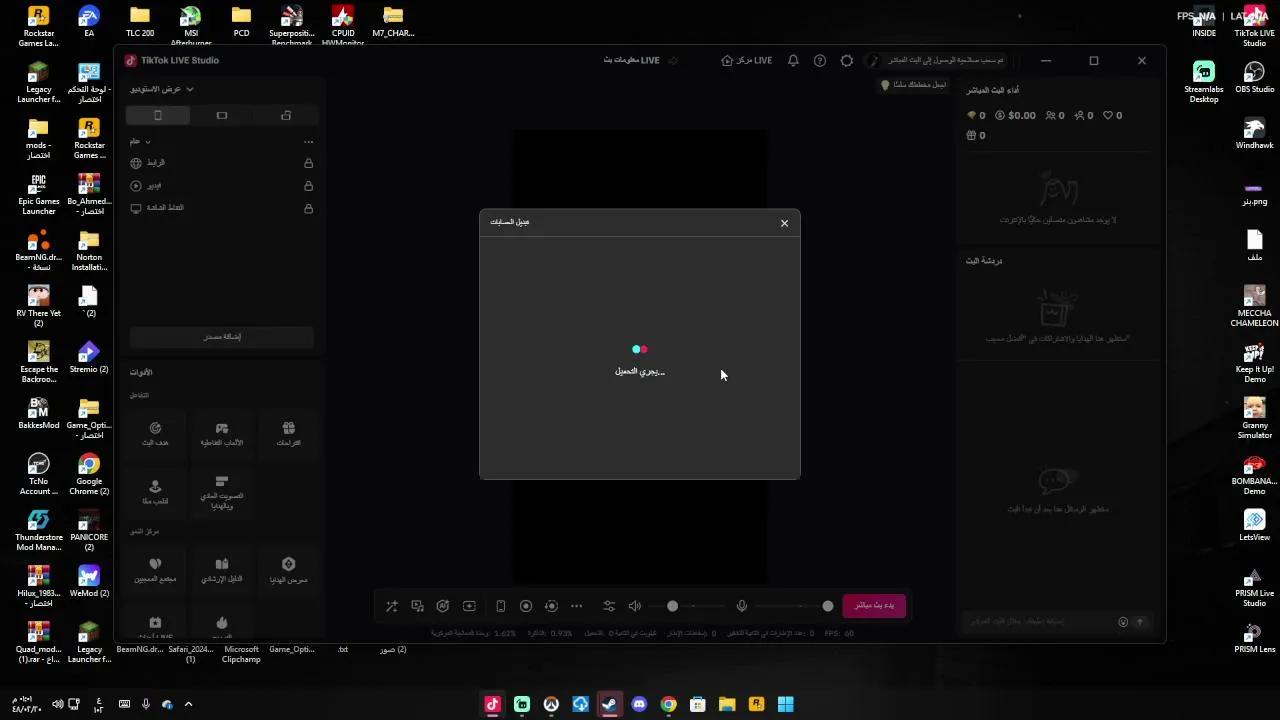Close the loading dialog with the X
Viewport: 1280px width, 720px height.
(x=784, y=223)
